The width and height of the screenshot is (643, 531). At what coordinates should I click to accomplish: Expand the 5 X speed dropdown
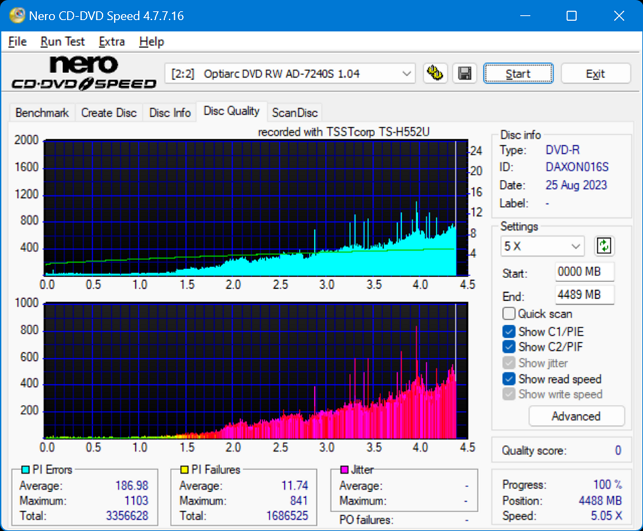tap(542, 246)
